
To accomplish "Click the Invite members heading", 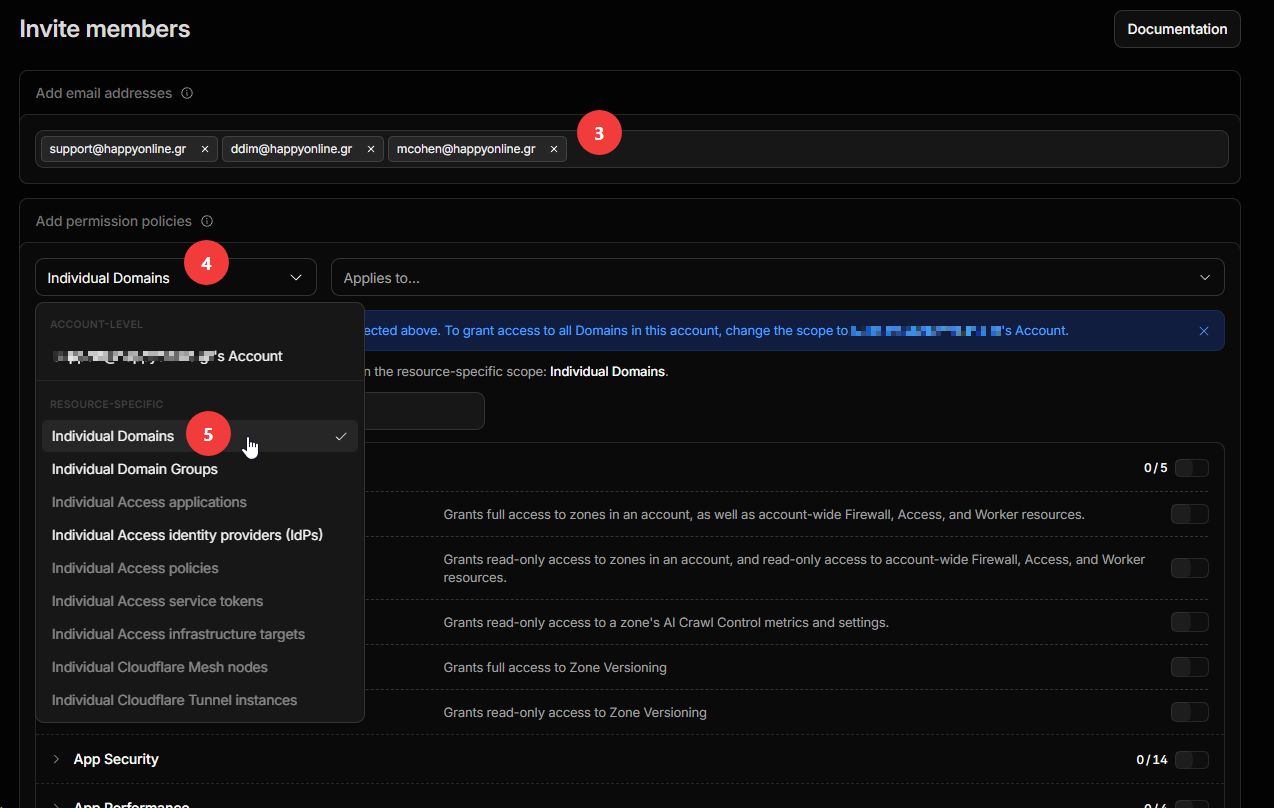I will click(105, 29).
